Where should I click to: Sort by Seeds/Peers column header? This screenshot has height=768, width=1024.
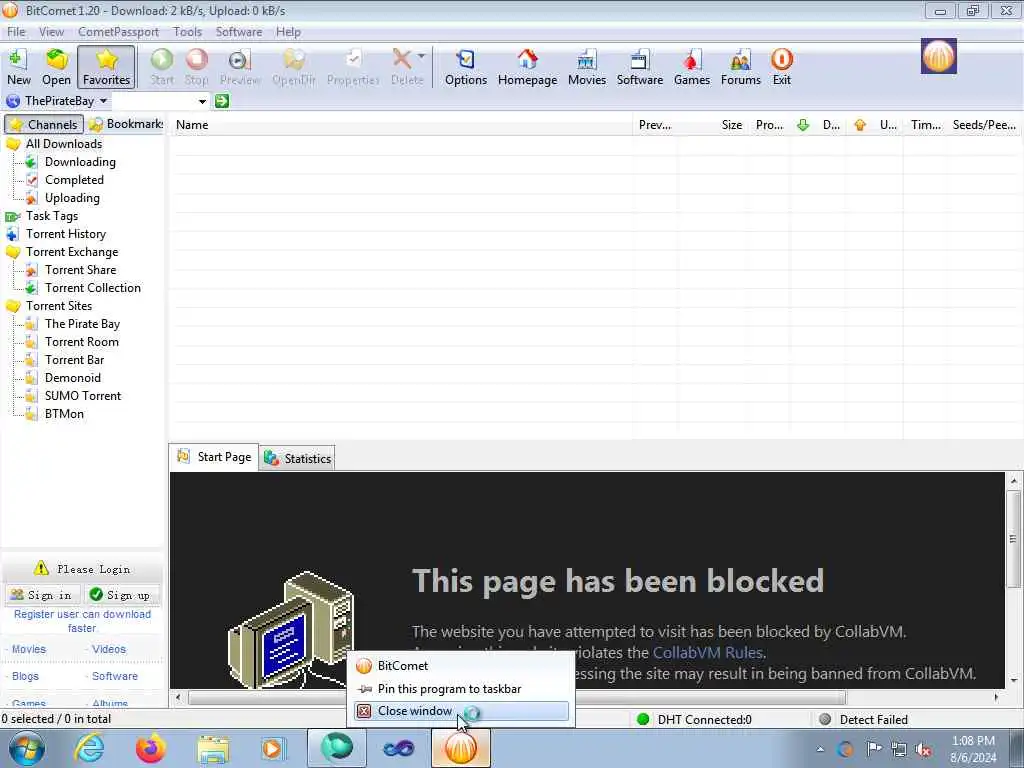pos(984,125)
